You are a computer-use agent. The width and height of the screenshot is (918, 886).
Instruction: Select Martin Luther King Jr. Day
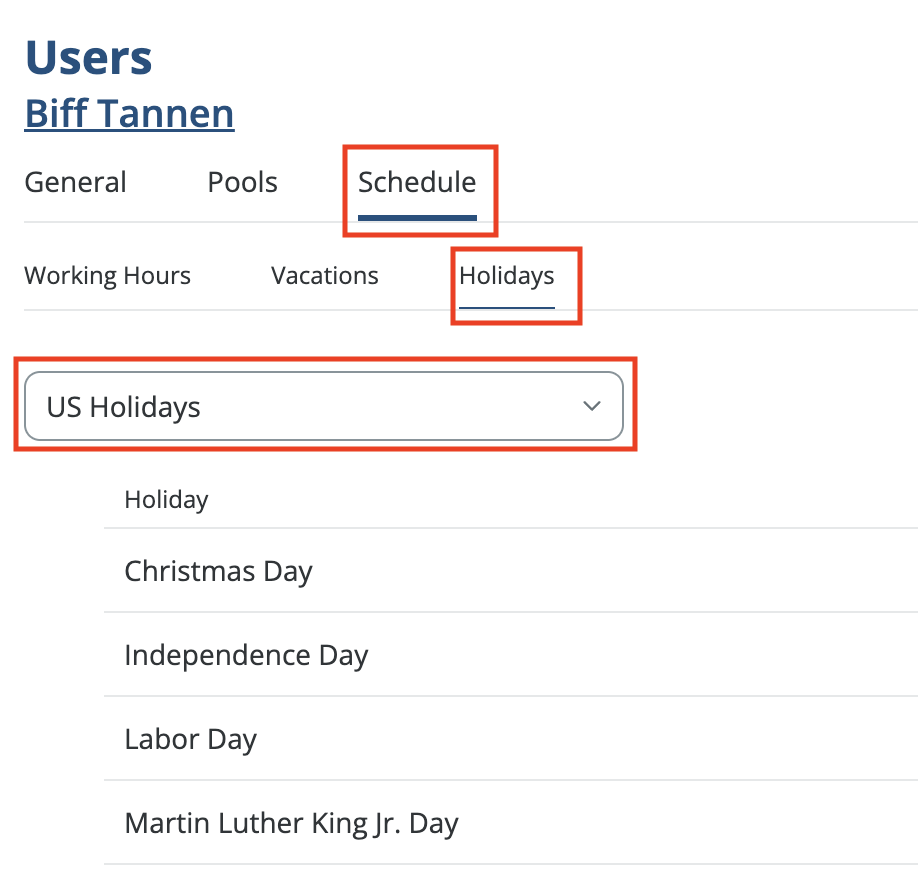tap(291, 823)
